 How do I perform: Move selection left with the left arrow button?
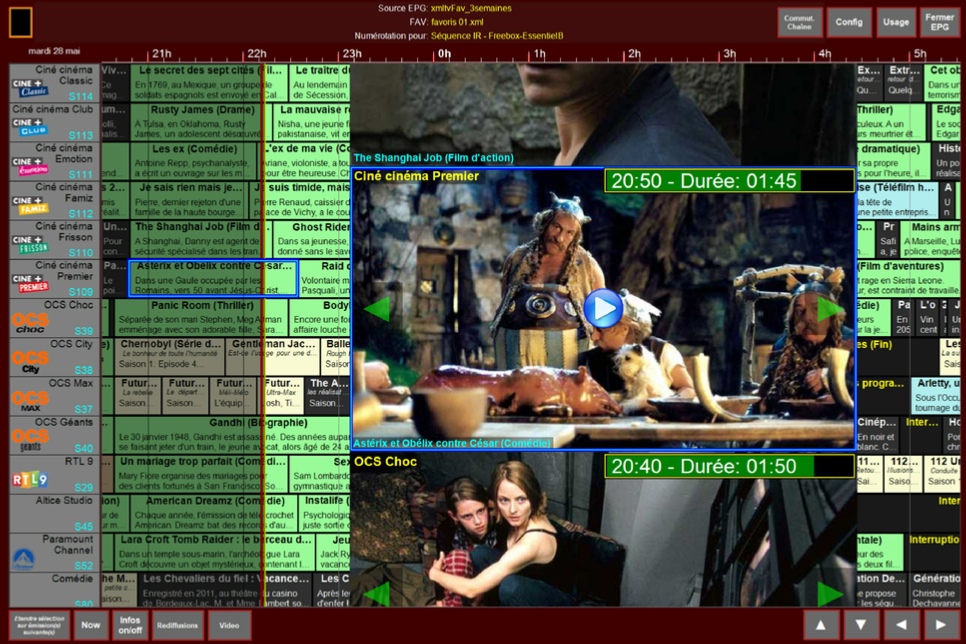tap(901, 625)
